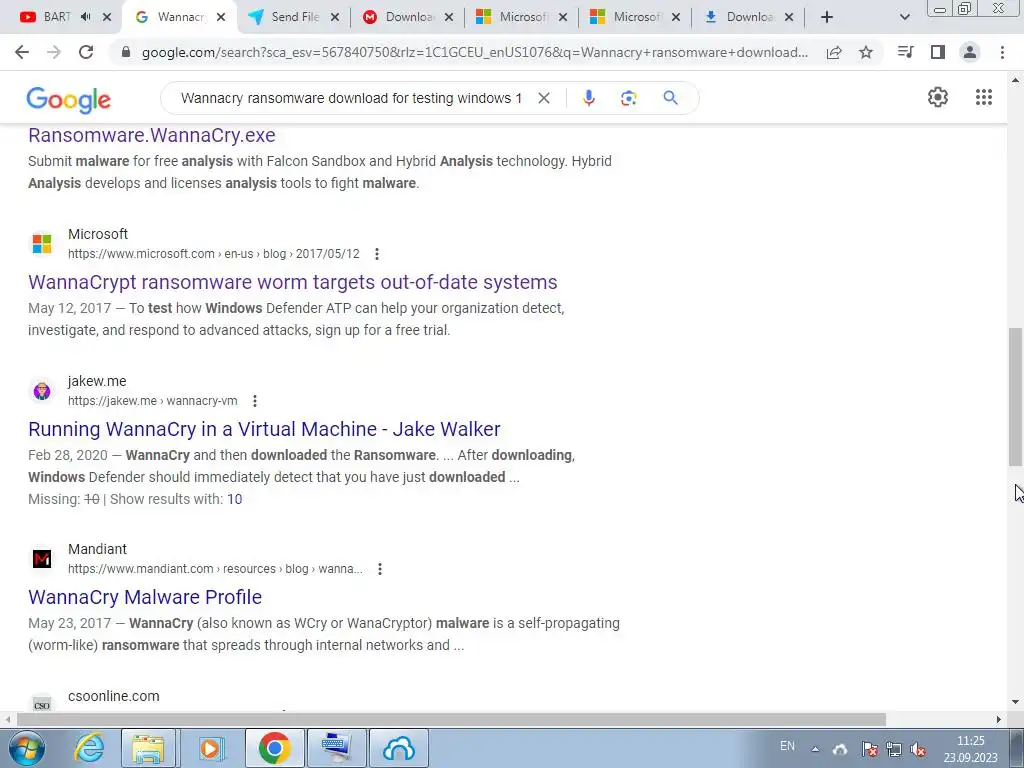The height and width of the screenshot is (768, 1024).
Task: Click the Microsoft site name above result
Action: click(x=98, y=234)
